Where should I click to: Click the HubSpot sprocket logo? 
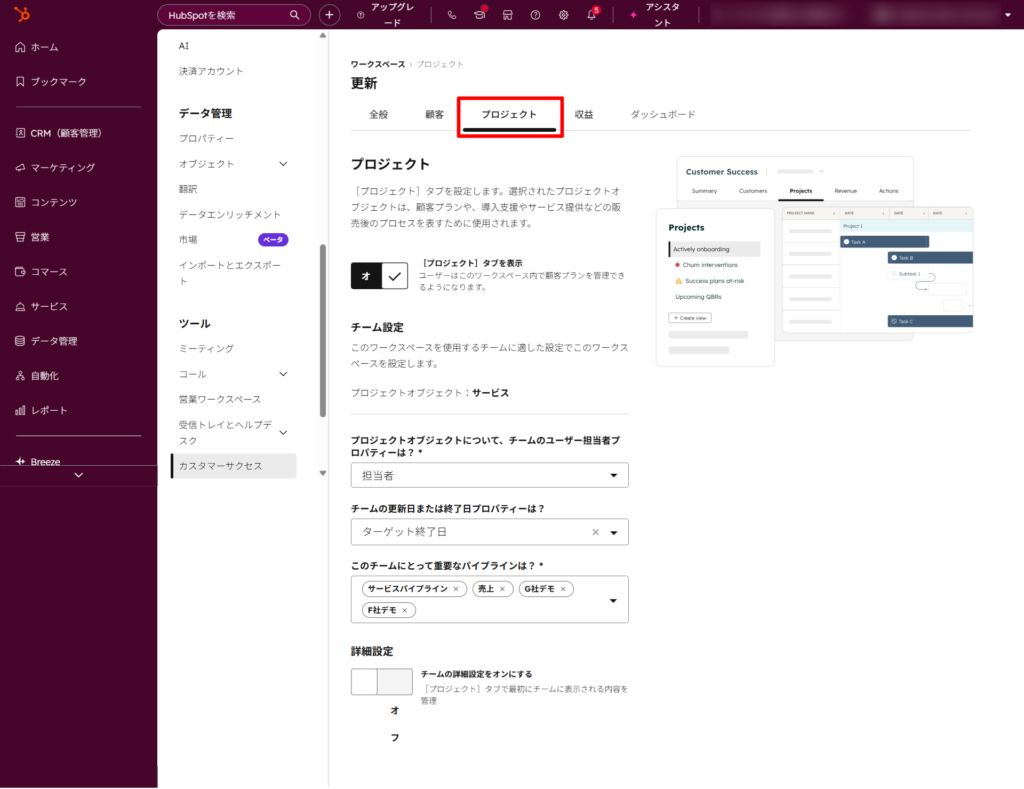click(x=22, y=14)
